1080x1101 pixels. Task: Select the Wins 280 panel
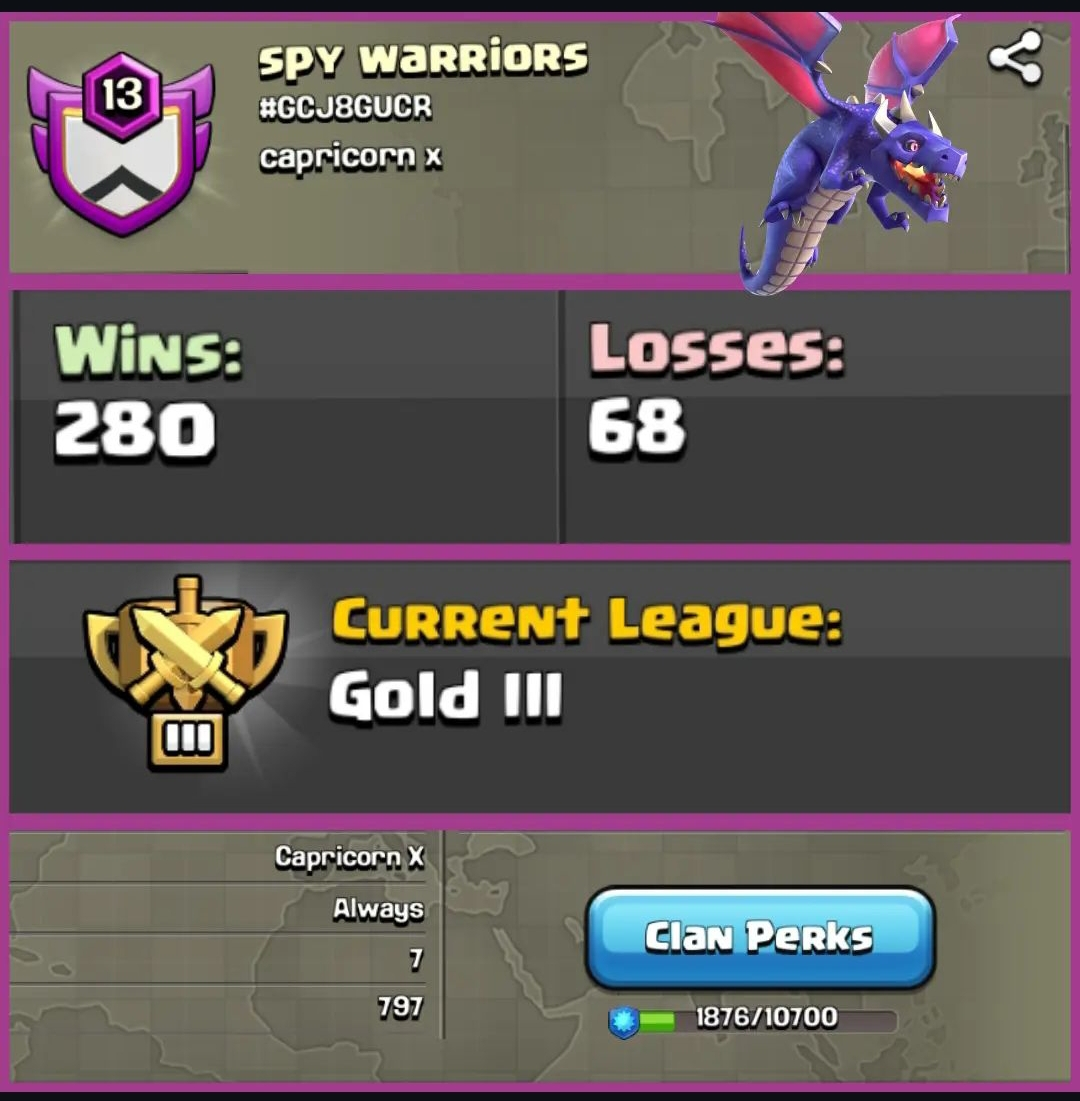285,416
